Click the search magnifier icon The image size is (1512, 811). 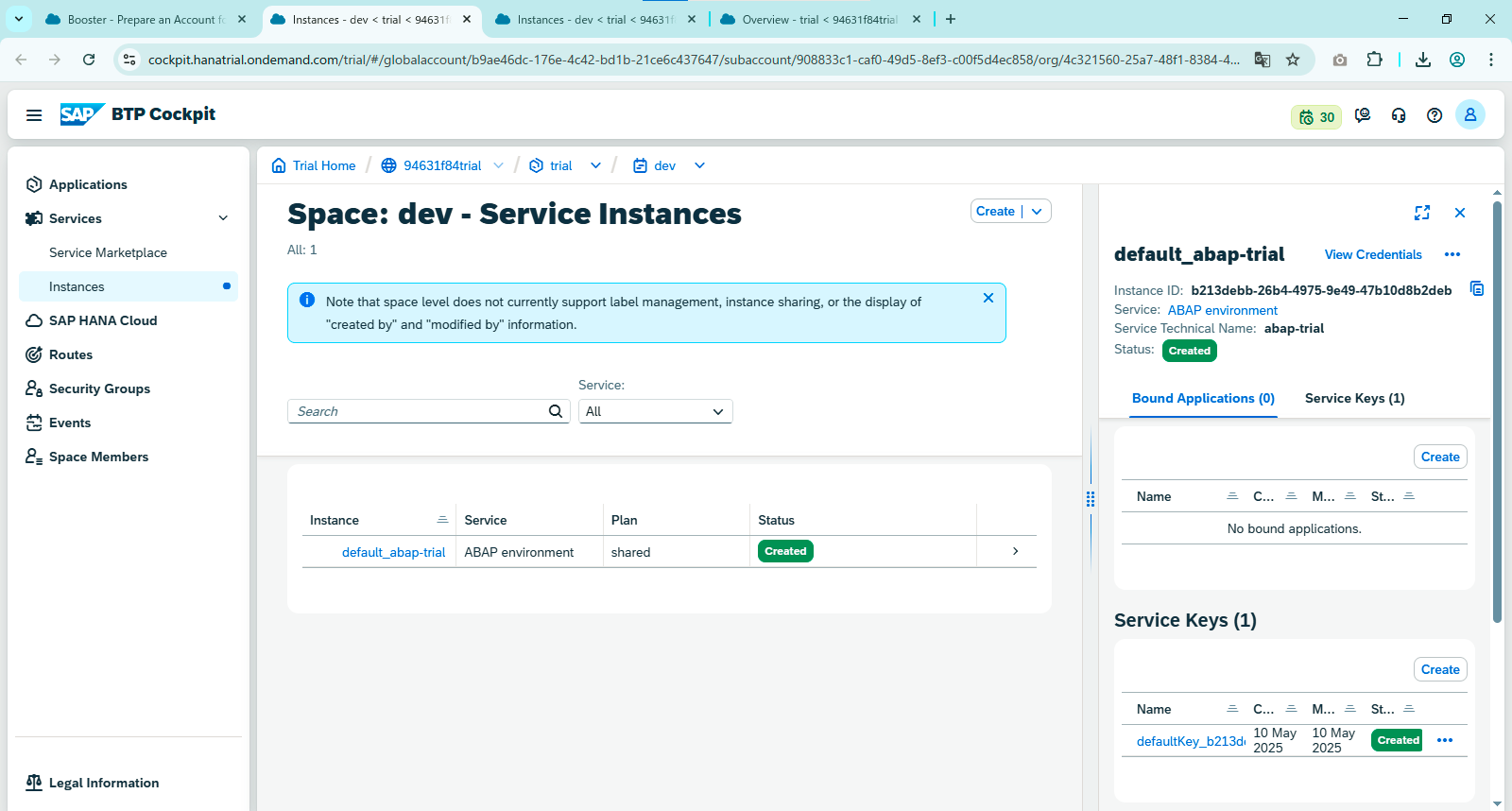point(556,411)
